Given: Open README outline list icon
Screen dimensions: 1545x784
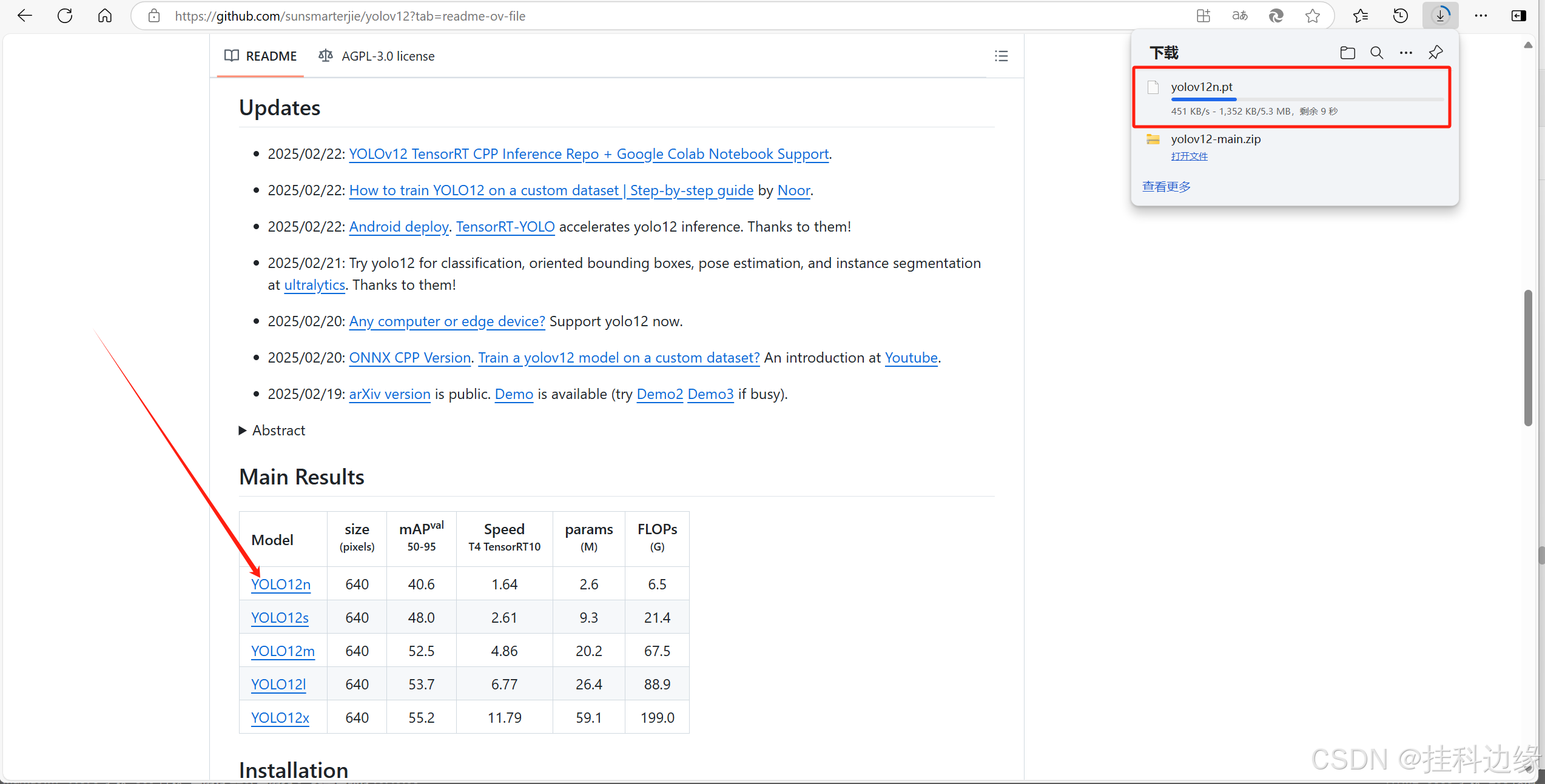Looking at the screenshot, I should (x=1001, y=56).
